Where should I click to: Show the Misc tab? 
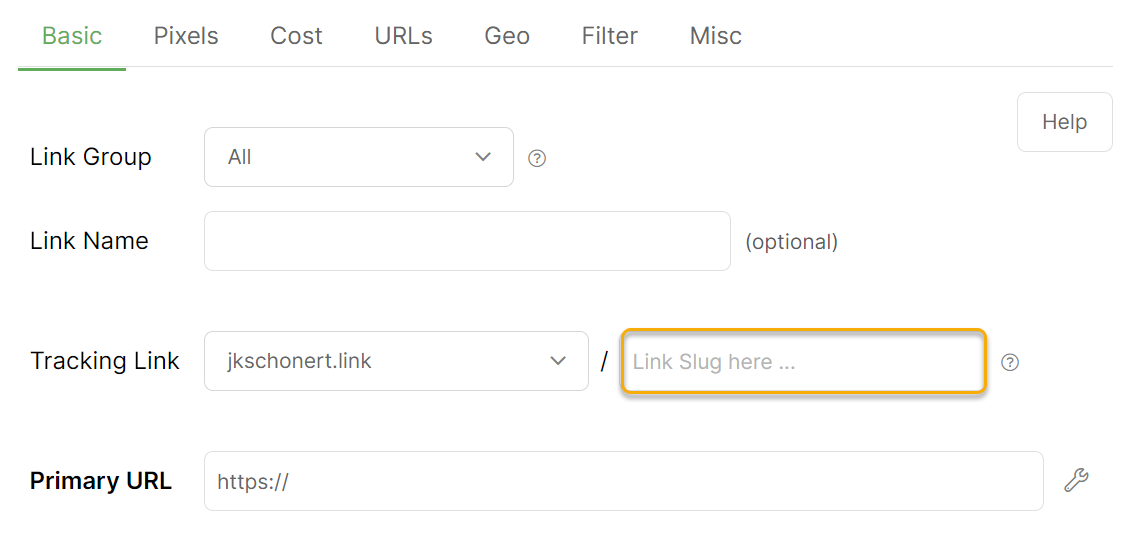[x=716, y=37]
